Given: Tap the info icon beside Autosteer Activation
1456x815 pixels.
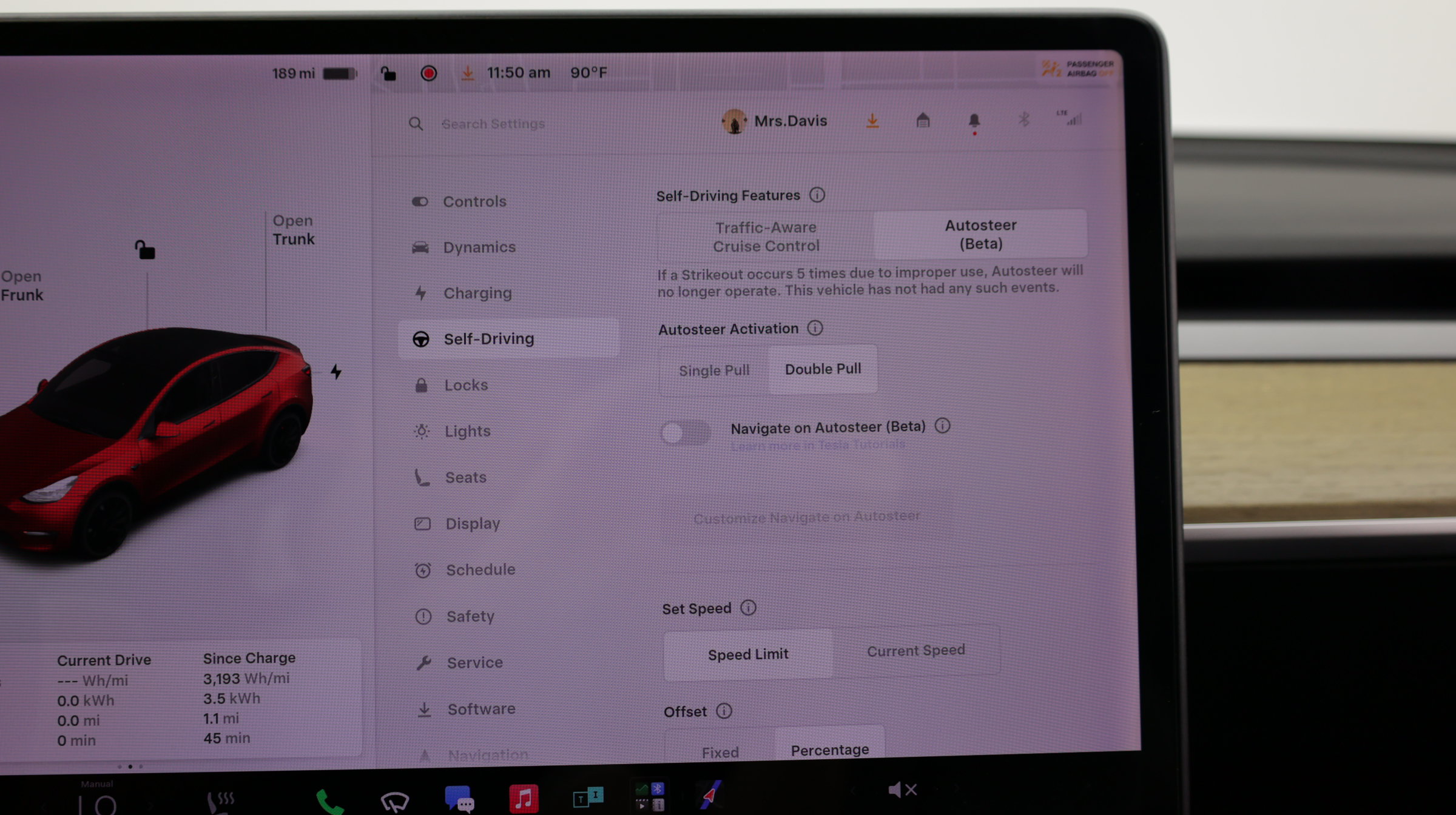Looking at the screenshot, I should pos(815,328).
